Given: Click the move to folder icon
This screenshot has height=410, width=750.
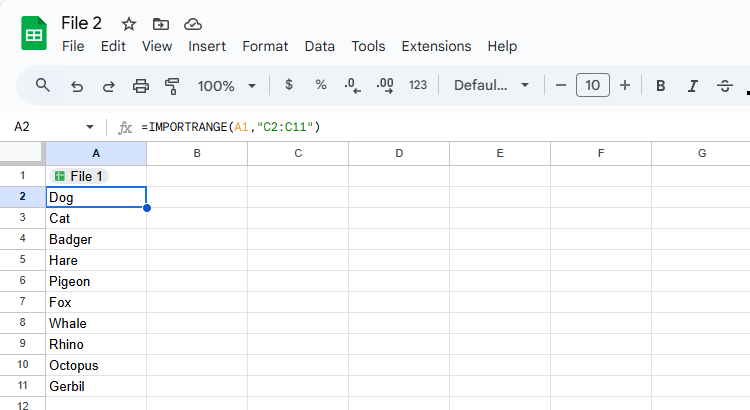Looking at the screenshot, I should coord(161,24).
